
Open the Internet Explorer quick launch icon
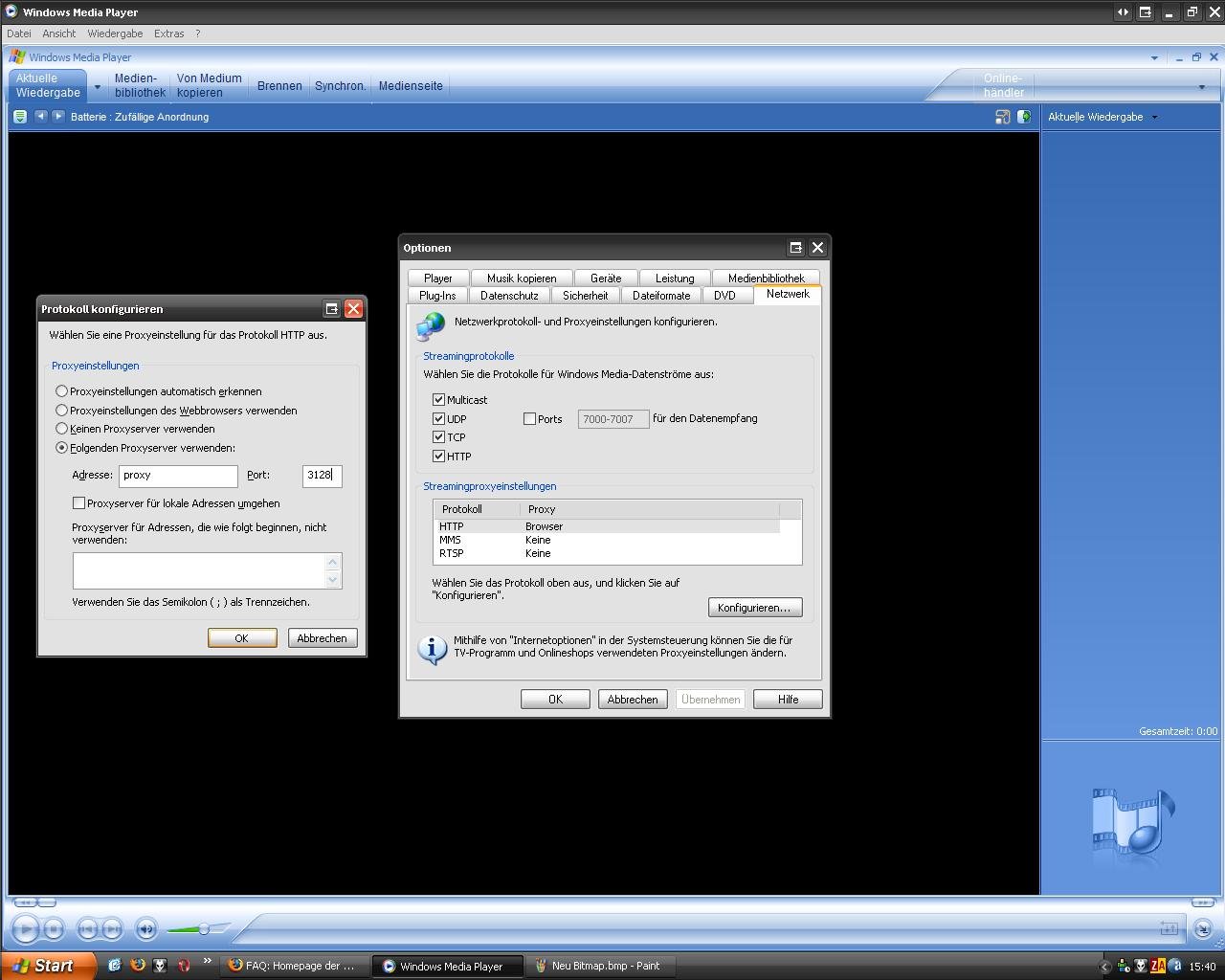[115, 966]
